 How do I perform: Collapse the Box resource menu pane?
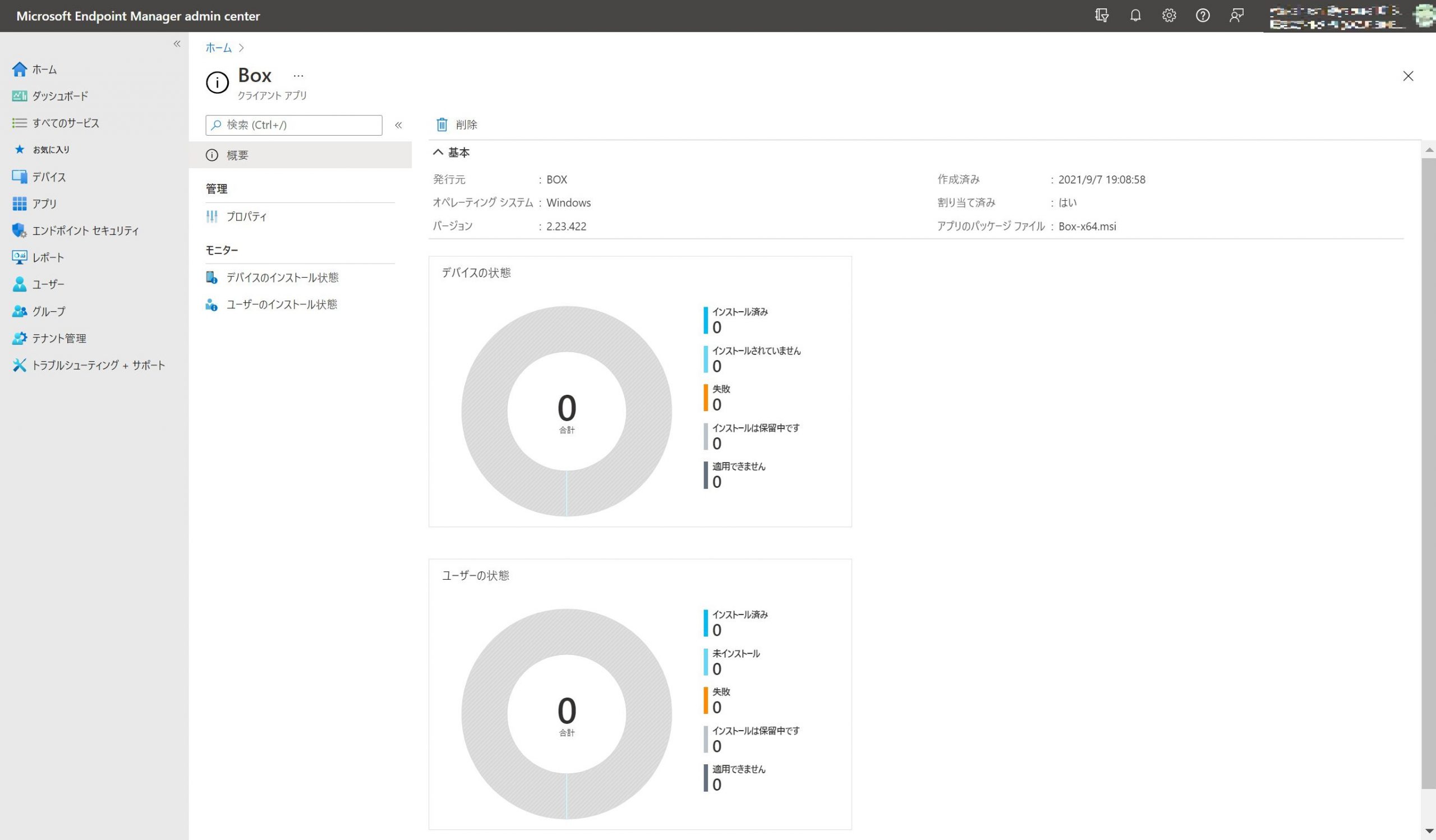pyautogui.click(x=398, y=125)
